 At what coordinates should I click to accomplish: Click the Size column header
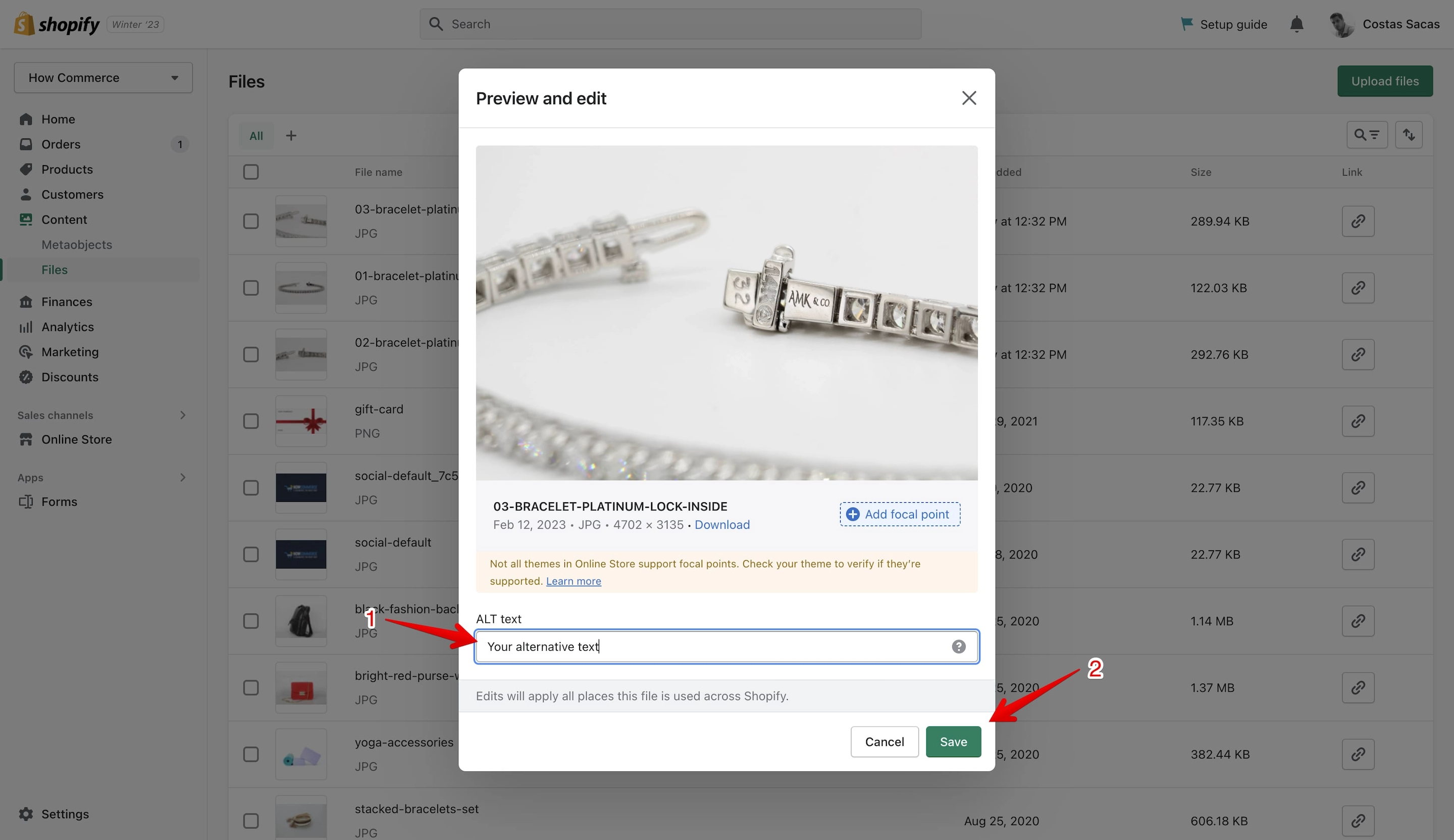tap(1201, 172)
